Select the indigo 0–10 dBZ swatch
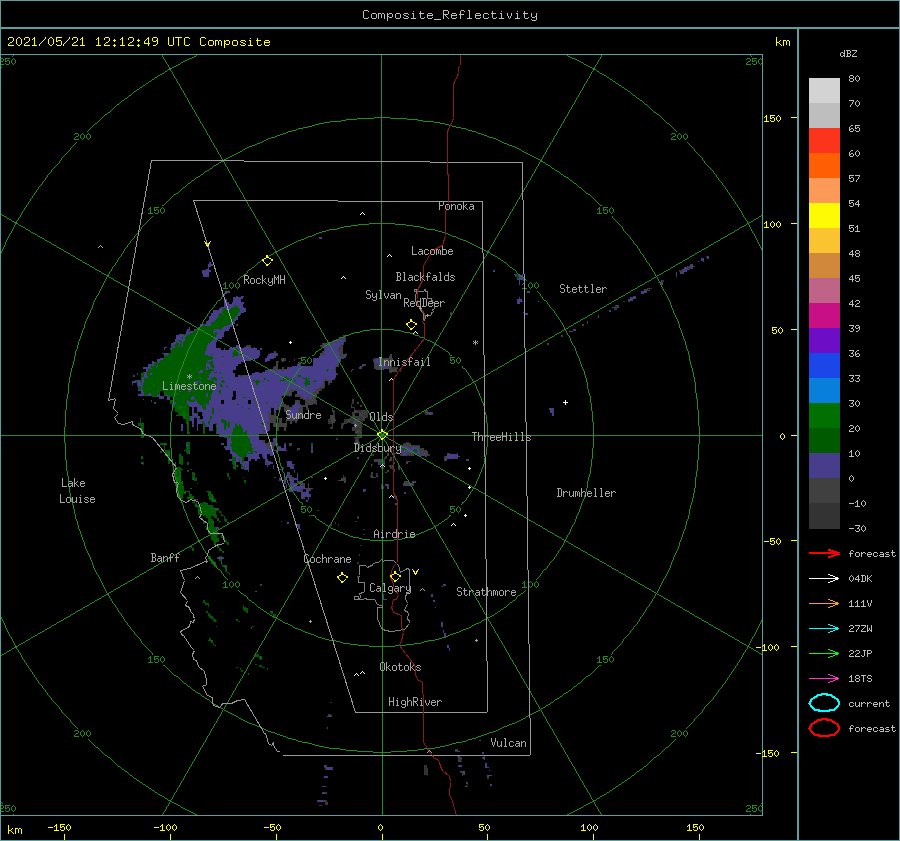Viewport: 900px width, 841px height. [x=824, y=466]
